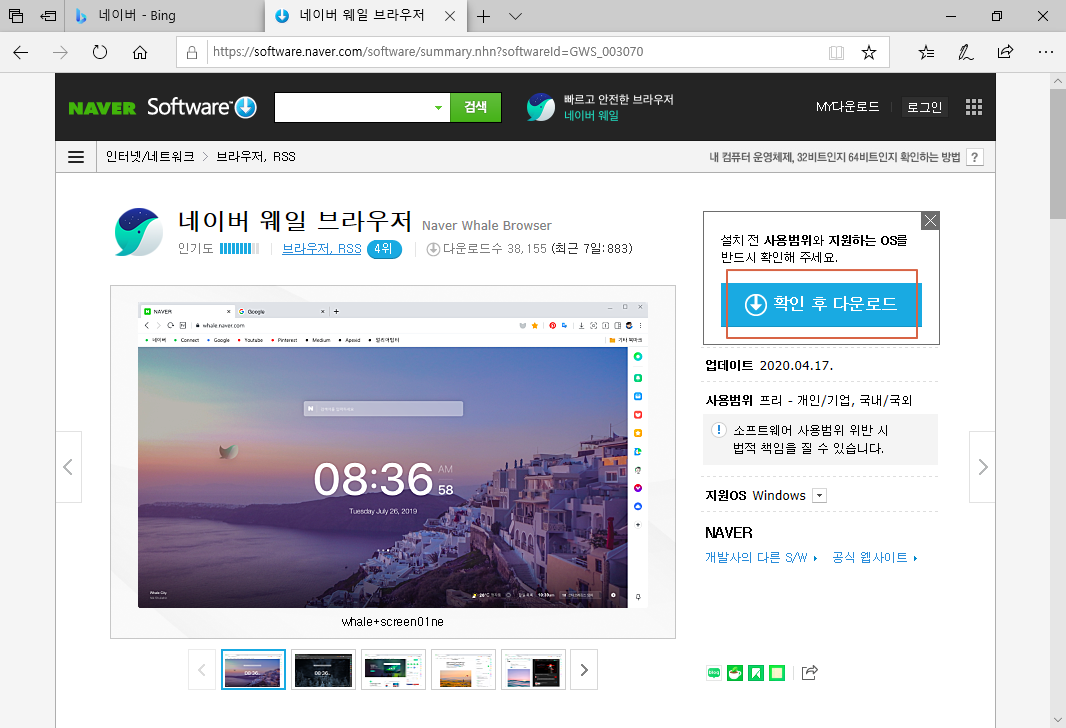The width and height of the screenshot is (1066, 728).
Task: Click the browser forward arrow
Action: [61, 52]
